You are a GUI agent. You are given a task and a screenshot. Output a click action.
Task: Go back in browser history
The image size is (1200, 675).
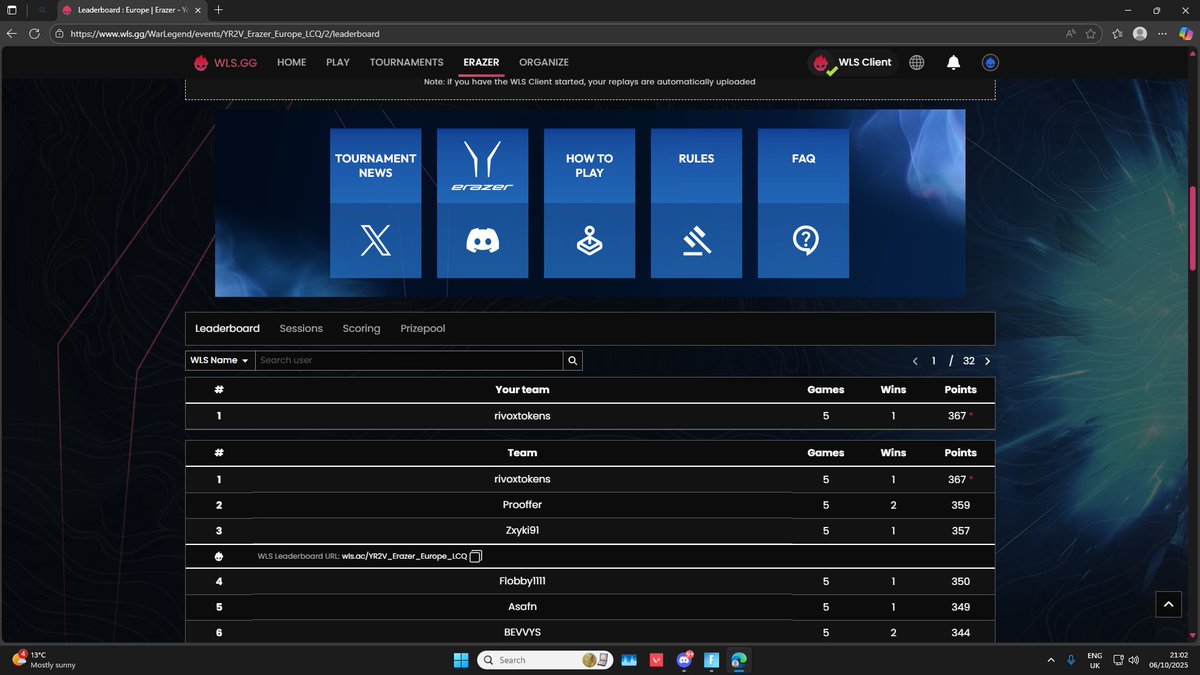tap(12, 33)
